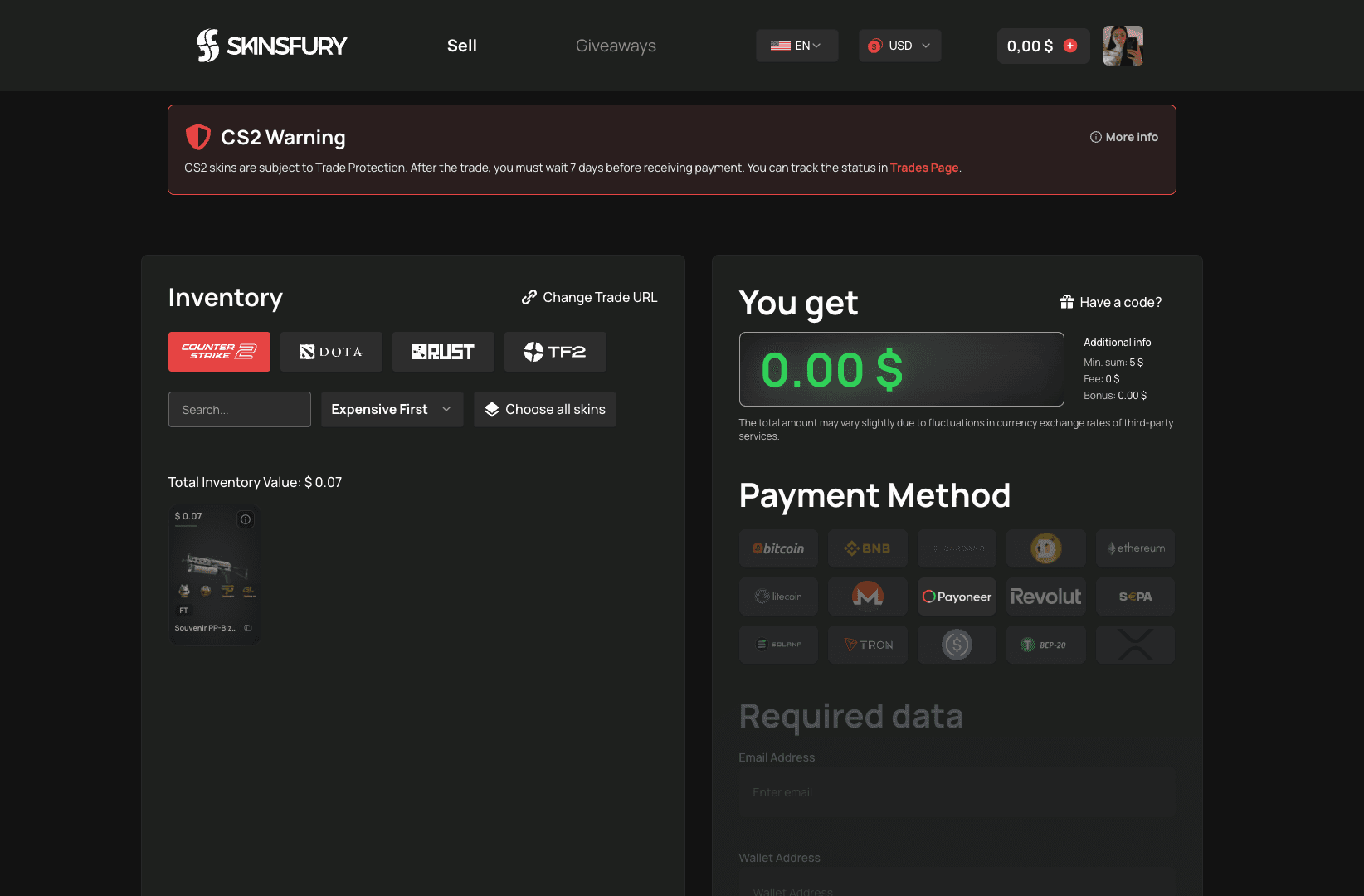Image resolution: width=1364 pixels, height=896 pixels.
Task: Choose the Ethereum payment option
Action: coord(1135,548)
